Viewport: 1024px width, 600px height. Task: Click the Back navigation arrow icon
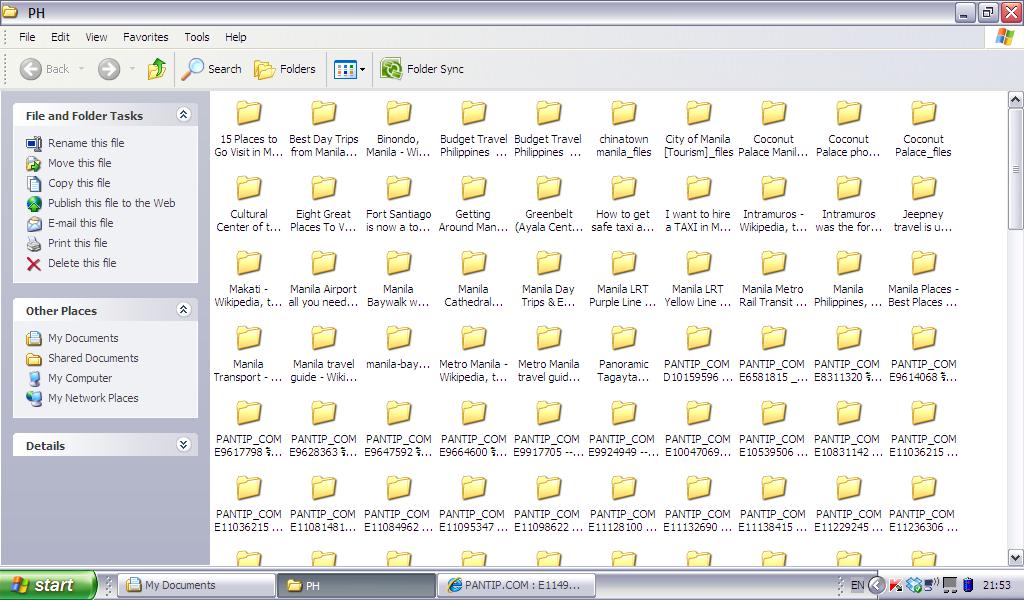point(31,69)
